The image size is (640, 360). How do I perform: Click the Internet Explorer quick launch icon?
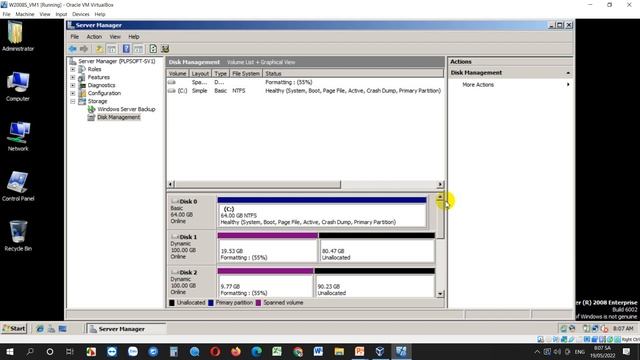click(x=40, y=329)
